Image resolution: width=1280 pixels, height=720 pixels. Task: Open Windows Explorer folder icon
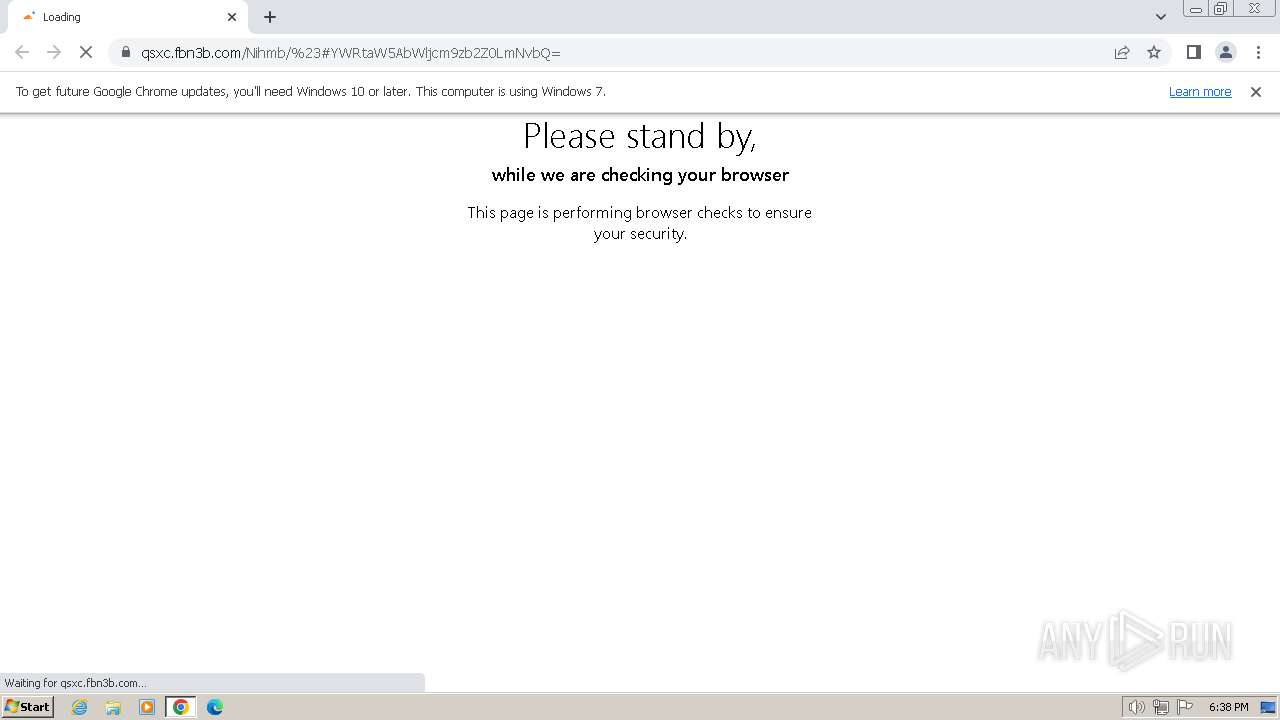point(113,707)
